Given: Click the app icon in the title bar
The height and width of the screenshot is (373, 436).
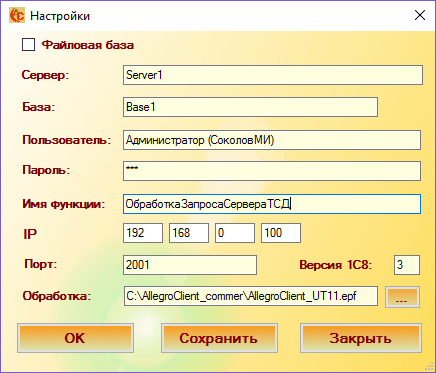Looking at the screenshot, I should [17, 16].
